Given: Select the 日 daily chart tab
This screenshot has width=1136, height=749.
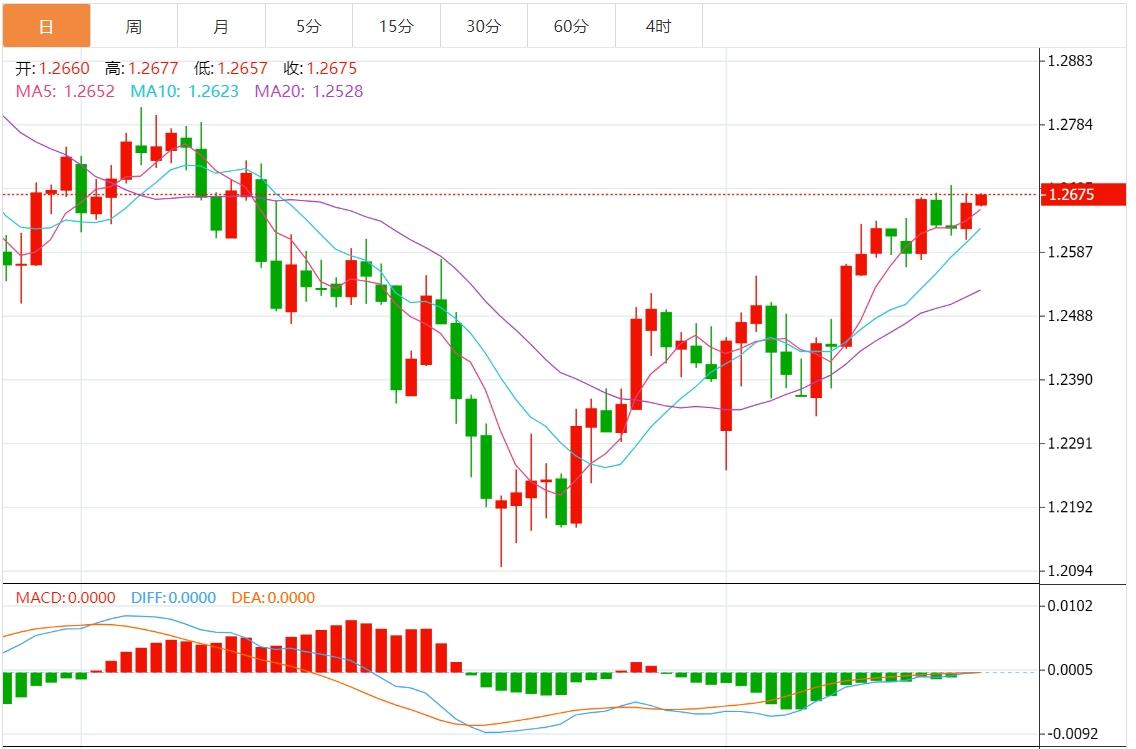Looking at the screenshot, I should click(x=46, y=27).
